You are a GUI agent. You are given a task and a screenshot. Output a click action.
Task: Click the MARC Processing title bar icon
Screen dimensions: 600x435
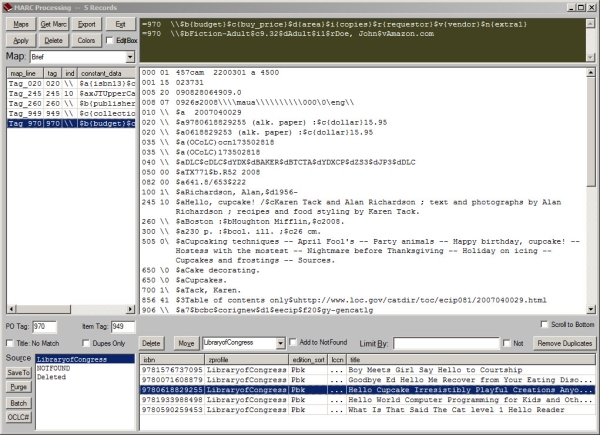(7, 7)
